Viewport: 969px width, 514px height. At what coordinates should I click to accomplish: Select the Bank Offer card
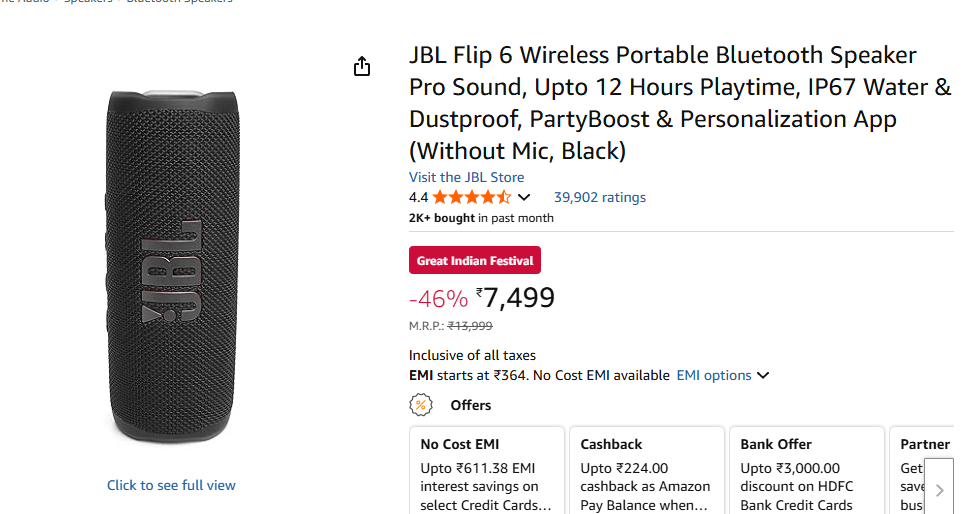[806, 471]
